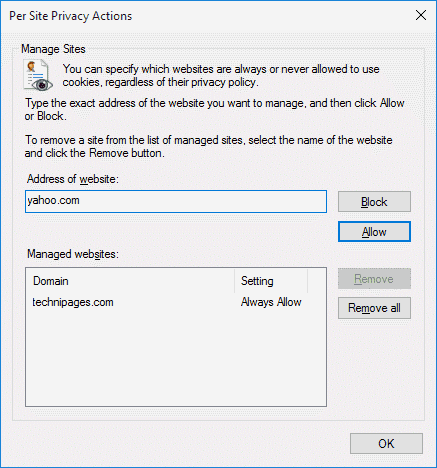Click the privacy document eye icon
Viewport: 437px width, 468px height.
[38, 75]
